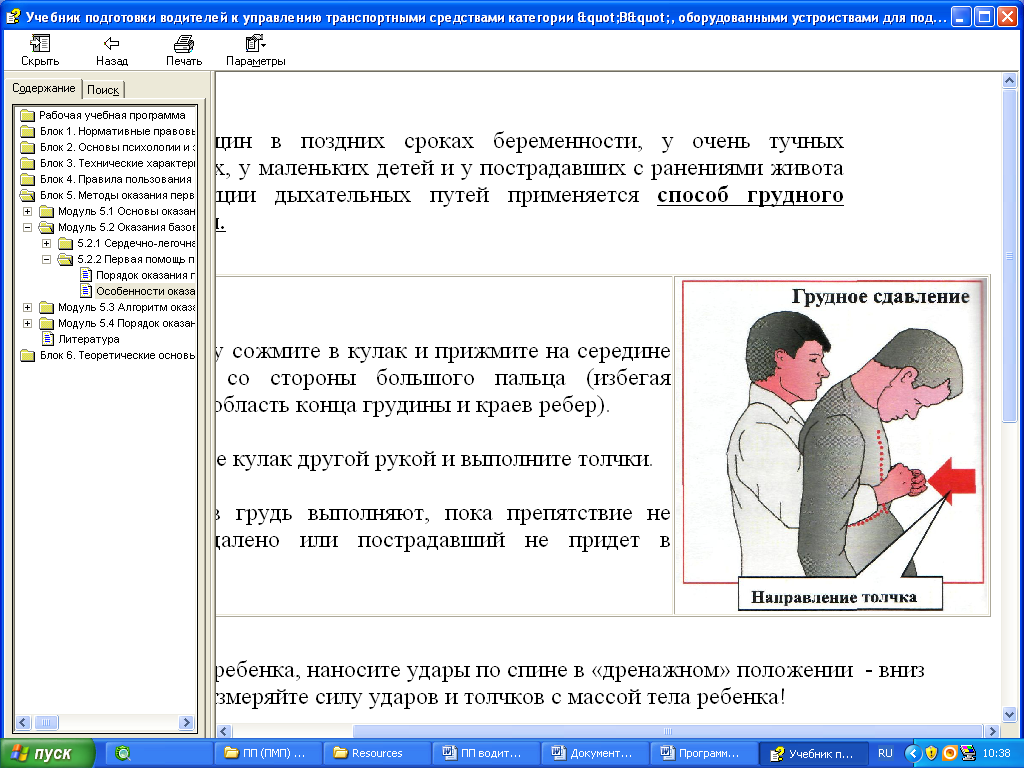Switch to ПП водит... Word taskbar button
This screenshot has height=768, width=1024.
487,753
